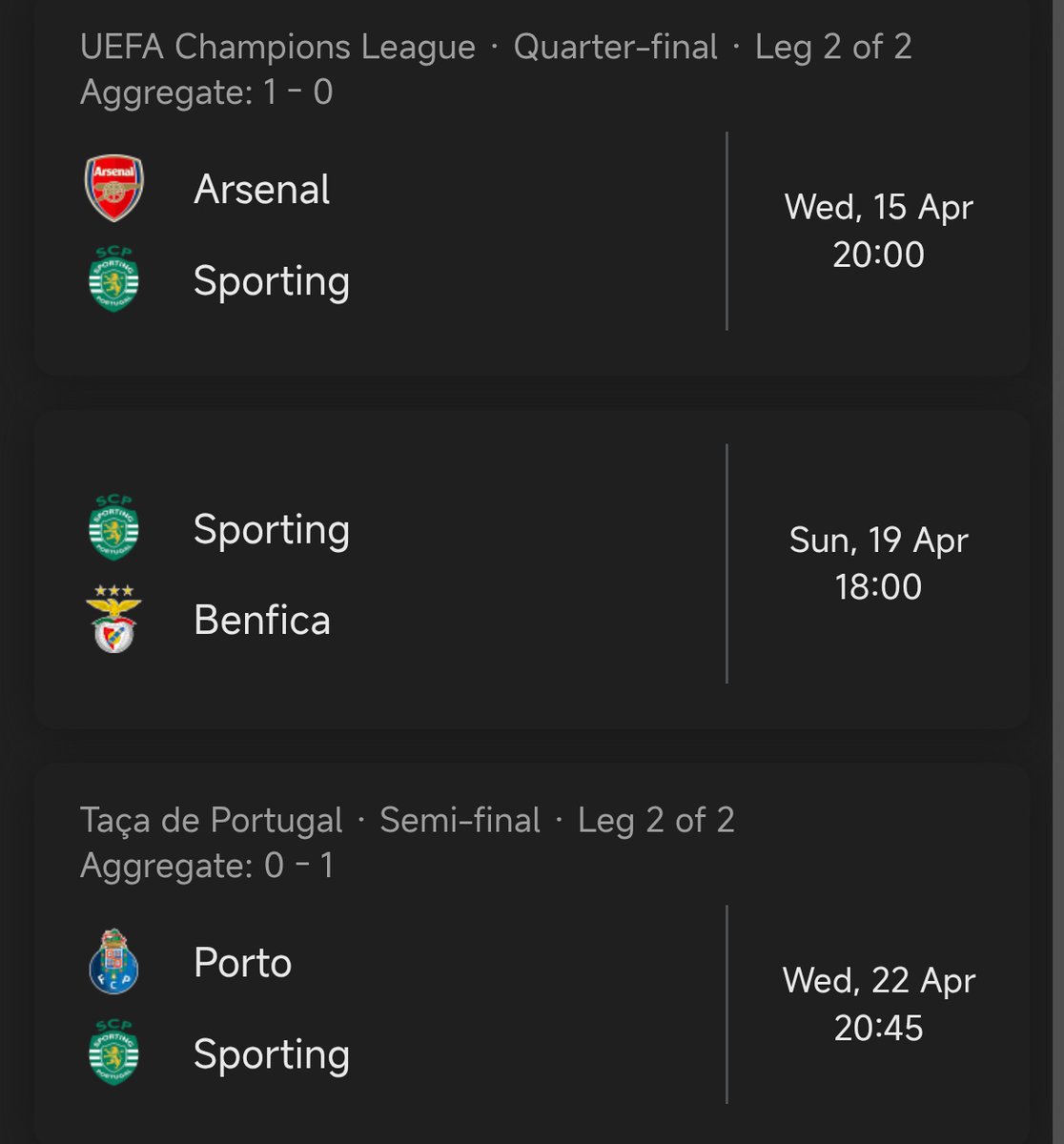Image resolution: width=1064 pixels, height=1144 pixels.
Task: Open Taça de Portugal competition header
Action: click(x=211, y=820)
